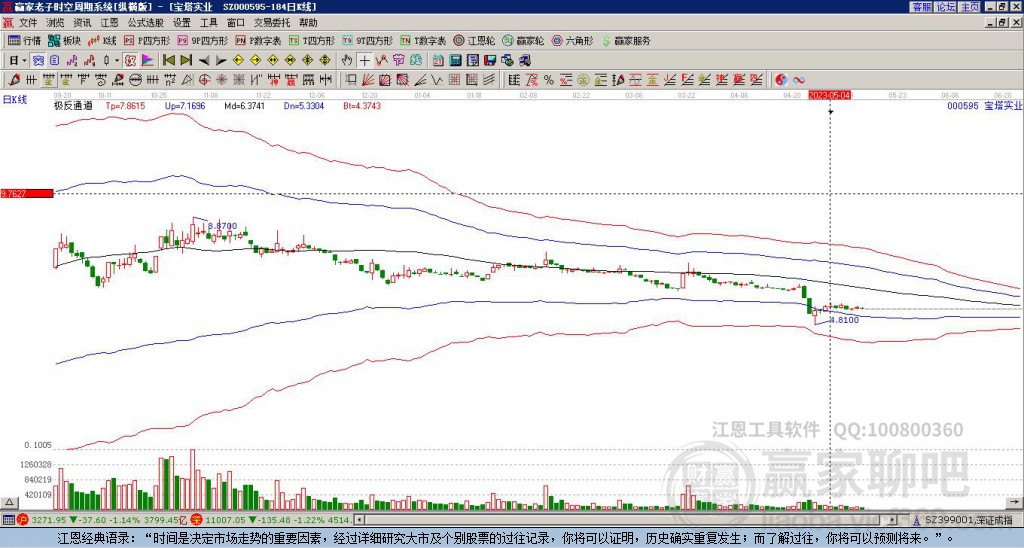Open the 帮助 menu

click(308, 23)
